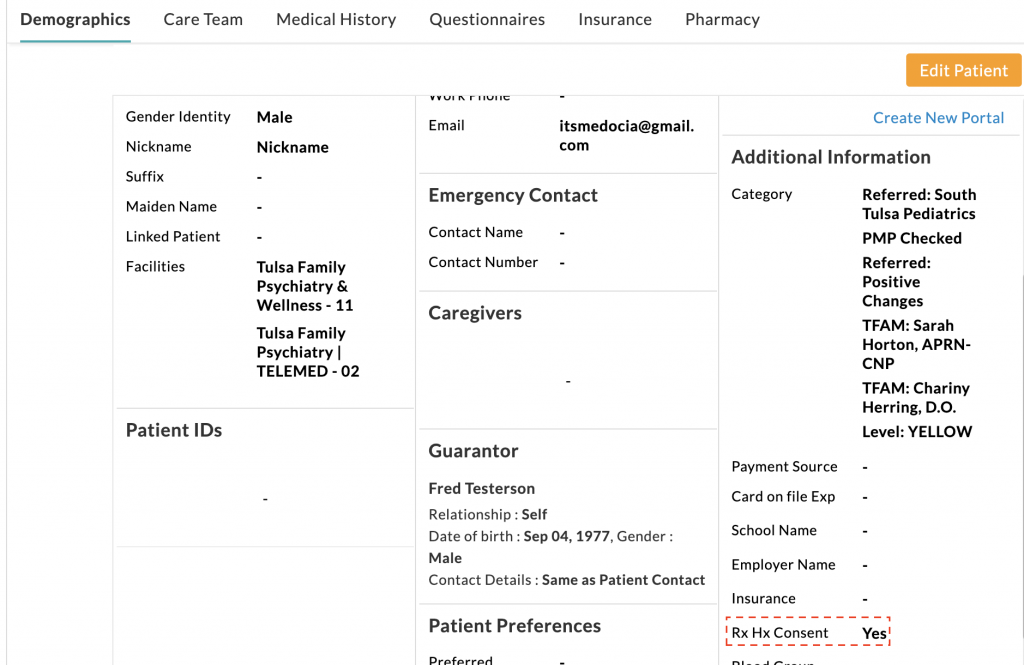Go to the Questionnaires tab
The image size is (1024, 665).
[x=487, y=19]
